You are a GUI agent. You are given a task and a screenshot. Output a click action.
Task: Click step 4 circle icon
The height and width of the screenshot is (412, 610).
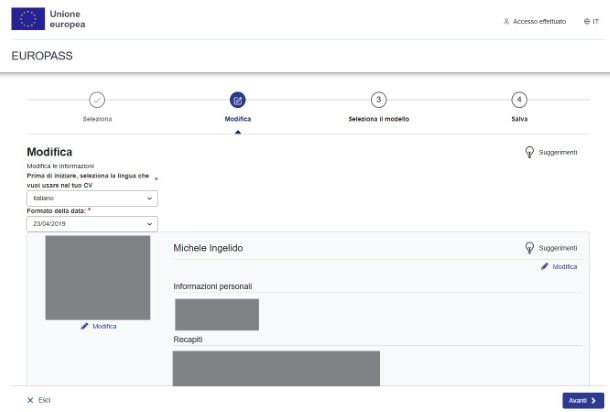(519, 100)
